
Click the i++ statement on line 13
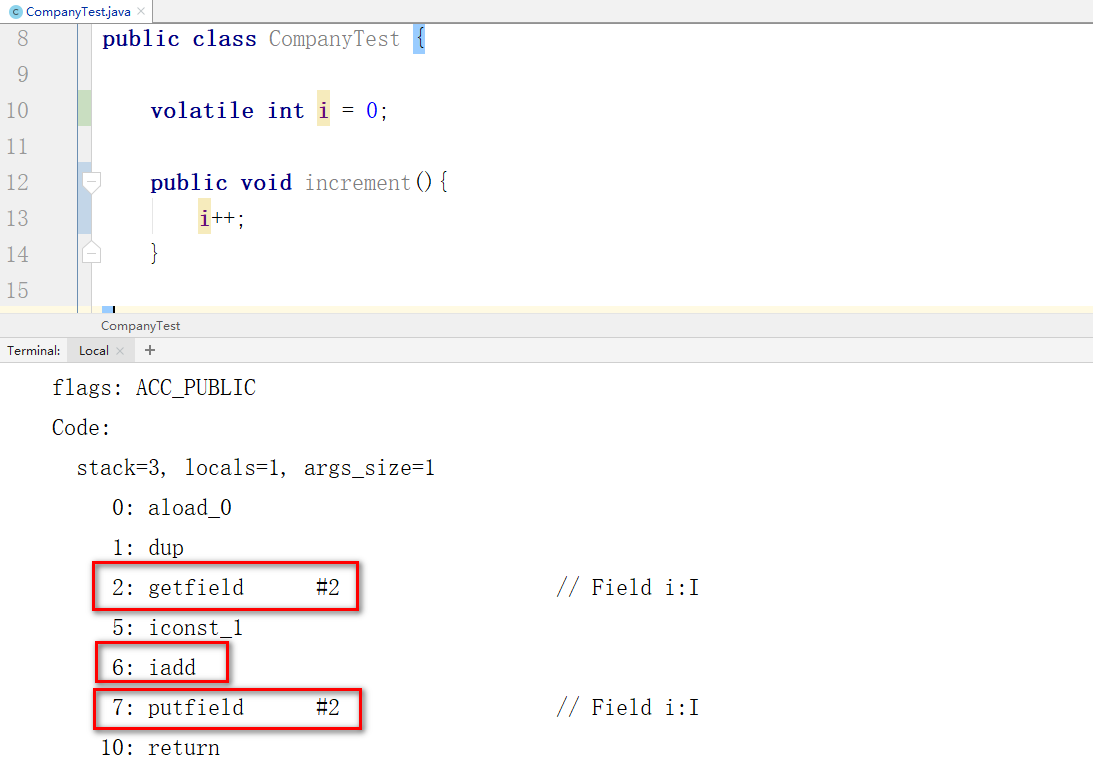[x=222, y=219]
